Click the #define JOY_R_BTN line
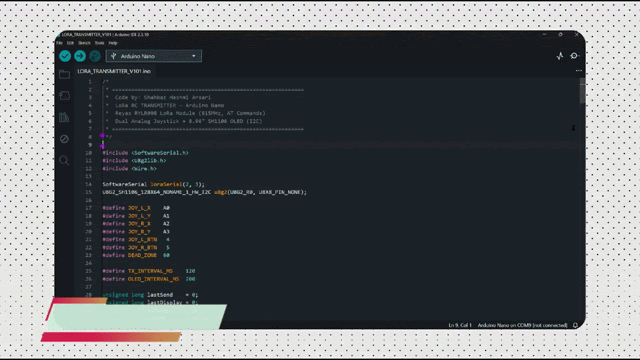The height and width of the screenshot is (360, 640). click(x=136, y=247)
